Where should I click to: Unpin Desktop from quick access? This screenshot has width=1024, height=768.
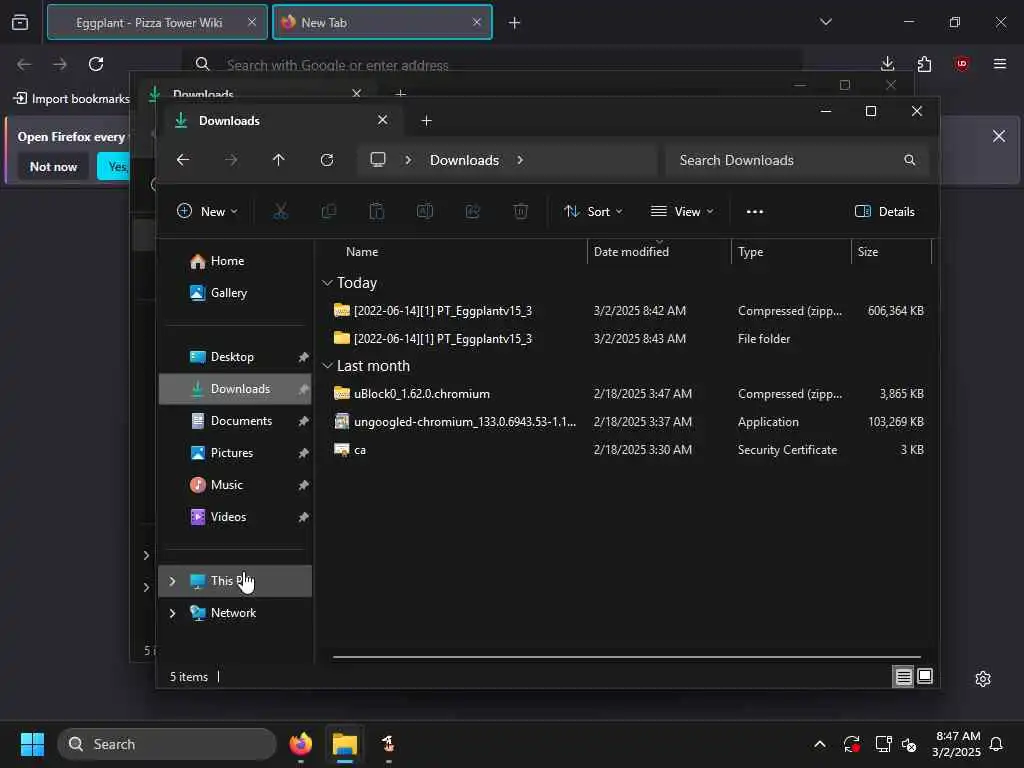click(x=303, y=357)
